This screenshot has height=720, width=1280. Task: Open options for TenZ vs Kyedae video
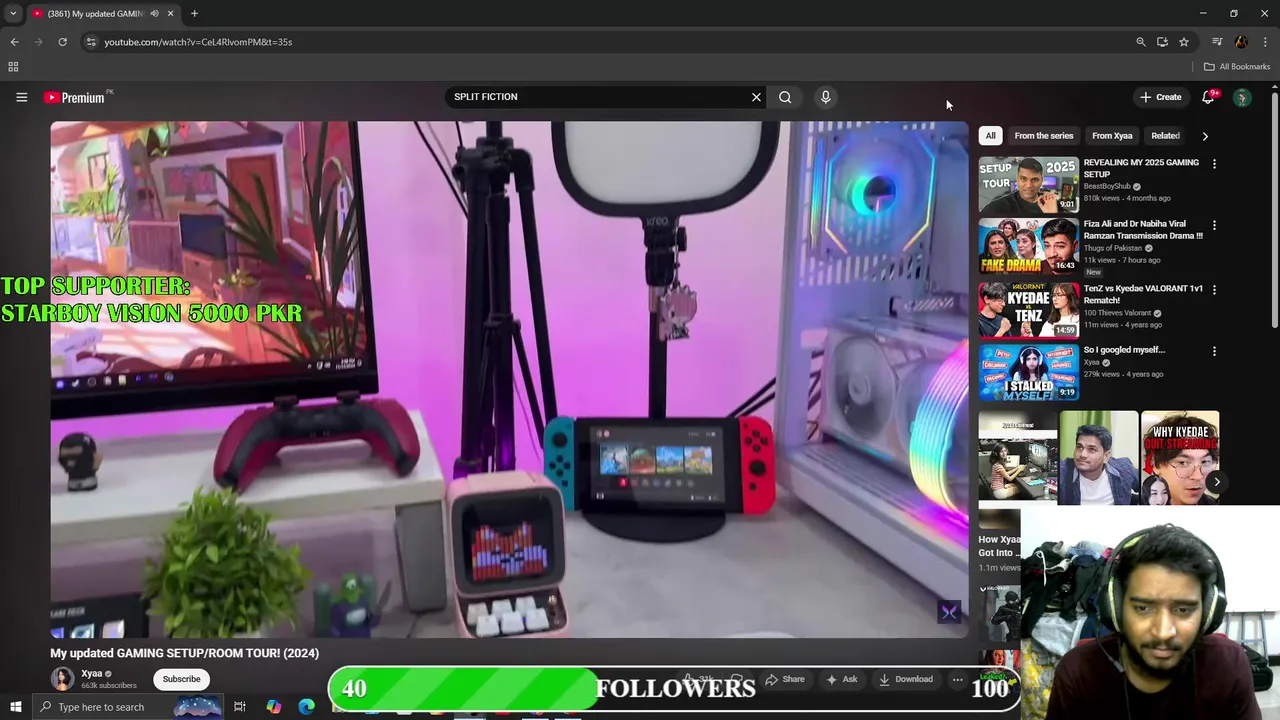pos(1214,290)
